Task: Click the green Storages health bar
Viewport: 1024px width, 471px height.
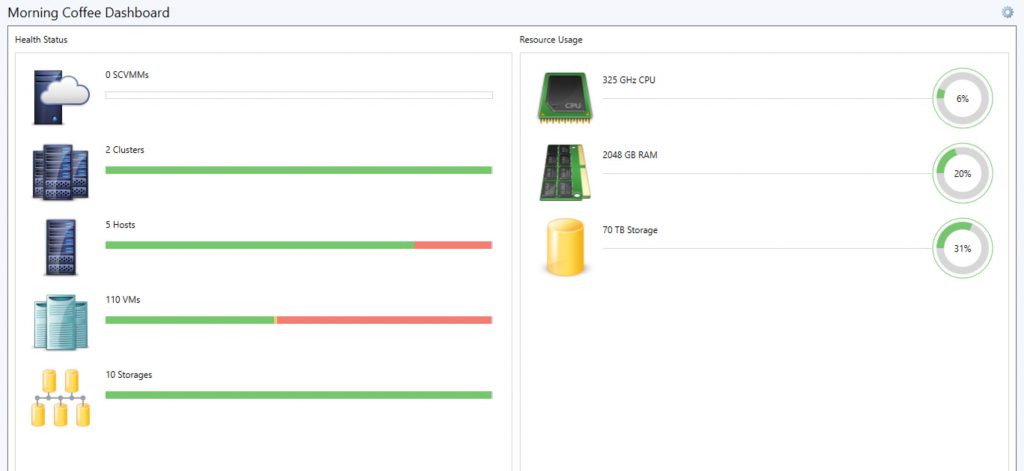Action: pyautogui.click(x=298, y=395)
